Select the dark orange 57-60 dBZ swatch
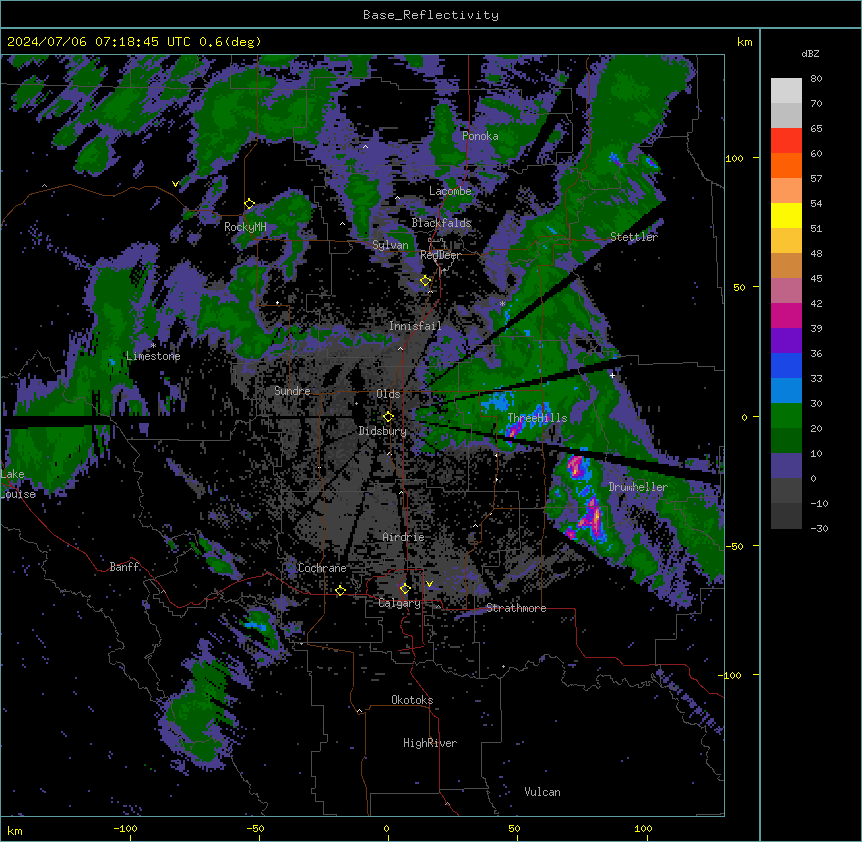 [x=786, y=165]
